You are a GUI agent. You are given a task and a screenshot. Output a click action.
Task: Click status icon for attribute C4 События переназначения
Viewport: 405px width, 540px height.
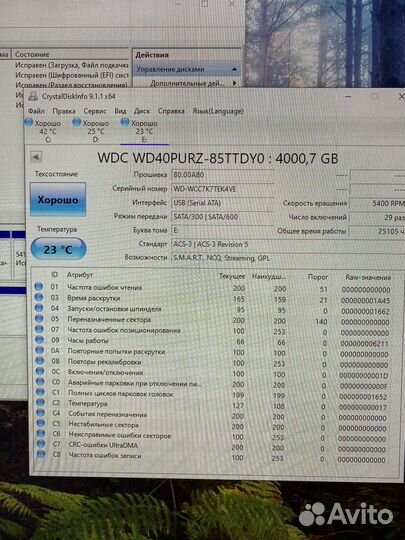point(41,412)
